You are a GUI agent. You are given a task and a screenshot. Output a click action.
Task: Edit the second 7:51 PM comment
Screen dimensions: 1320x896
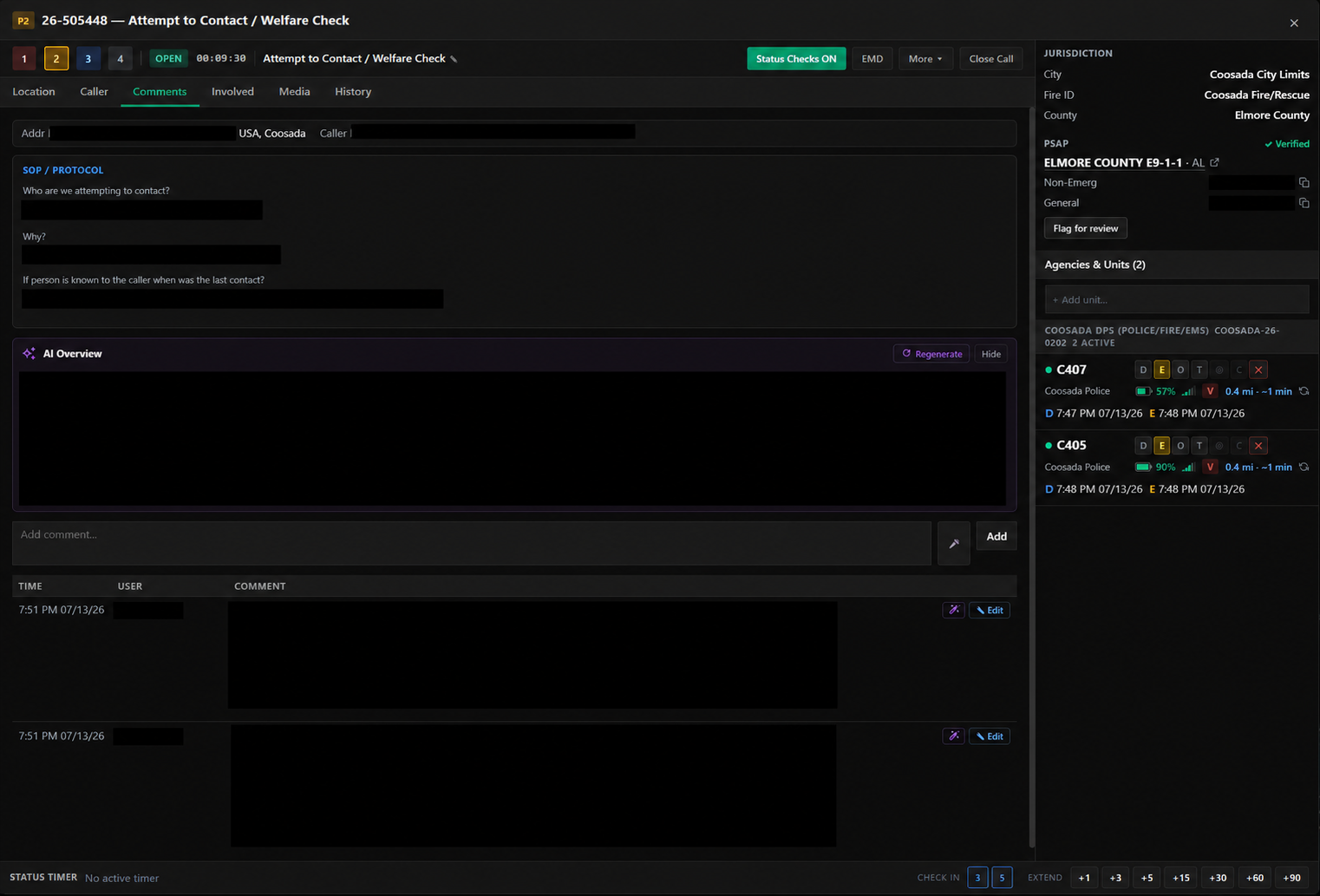990,736
